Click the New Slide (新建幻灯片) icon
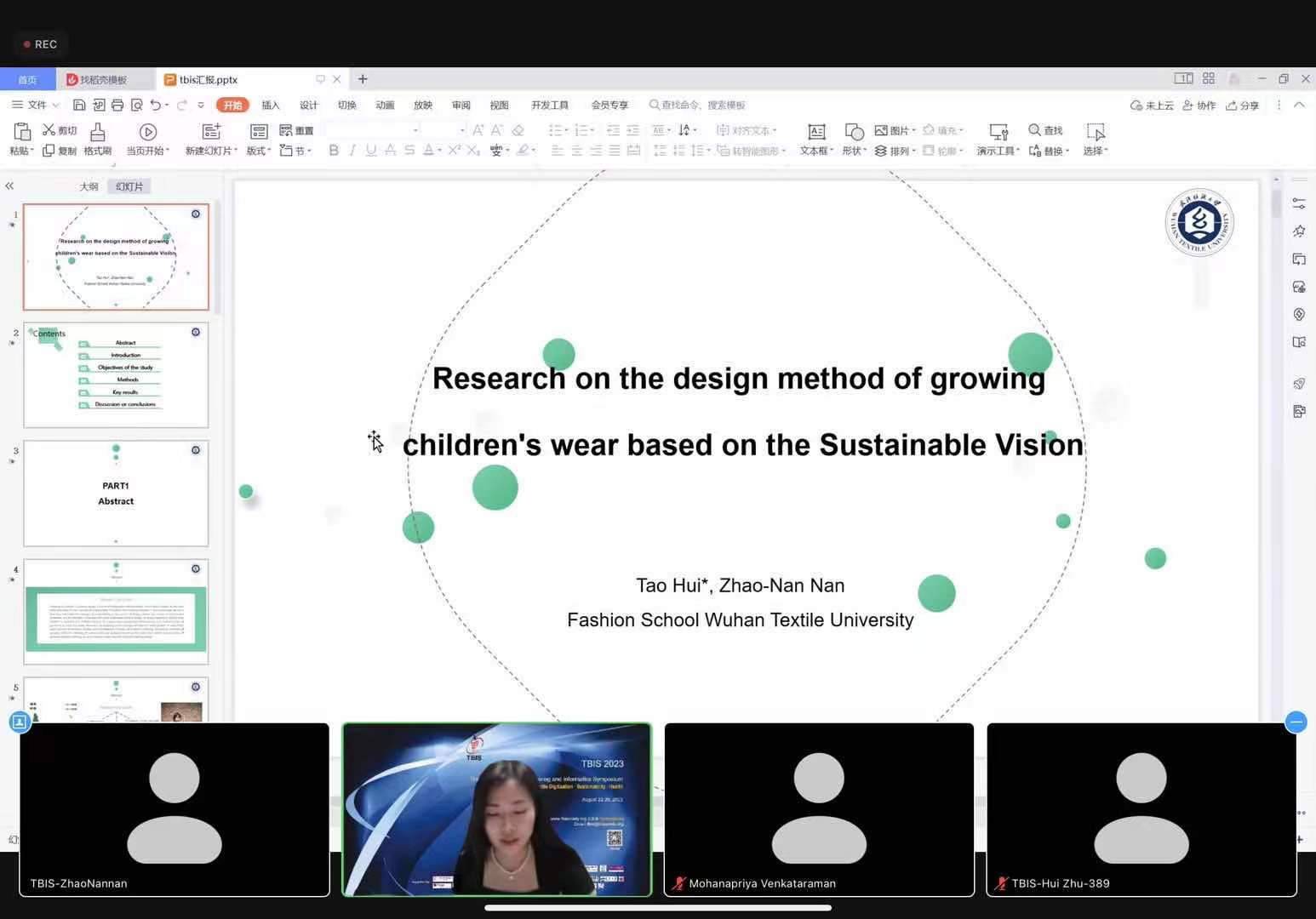 (x=210, y=132)
